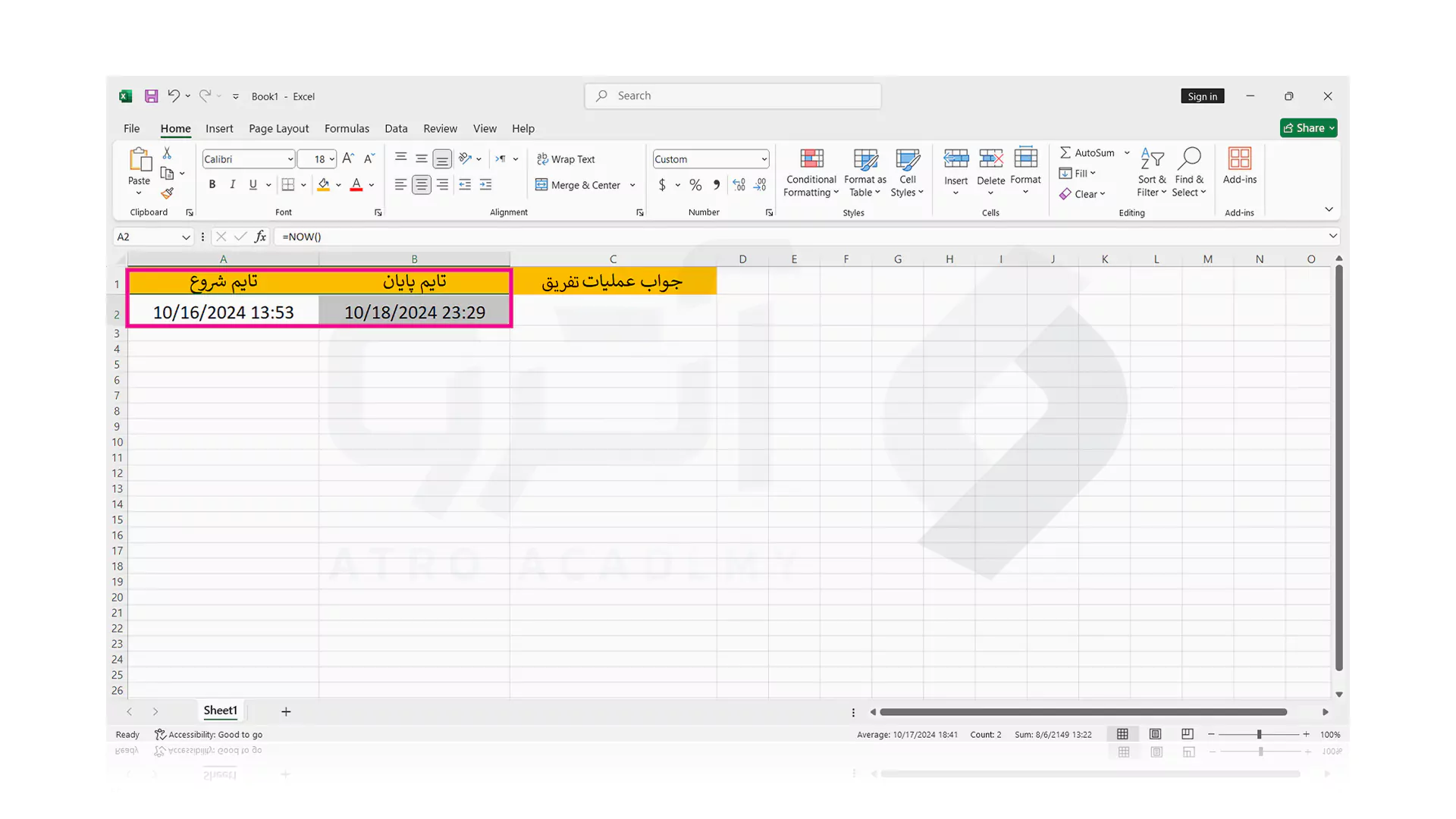1456x819 pixels.
Task: Open the Calibri font name dropdown
Action: pos(290,159)
